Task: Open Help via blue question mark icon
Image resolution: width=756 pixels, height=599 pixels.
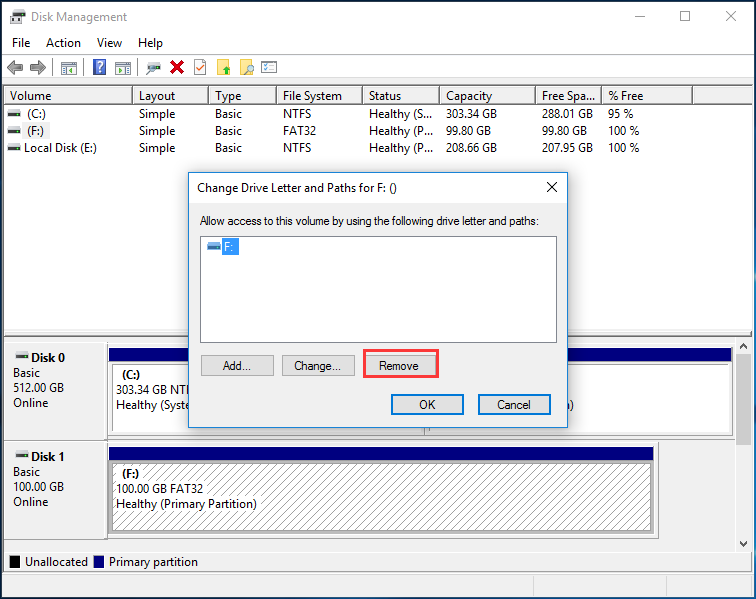Action: click(99, 67)
